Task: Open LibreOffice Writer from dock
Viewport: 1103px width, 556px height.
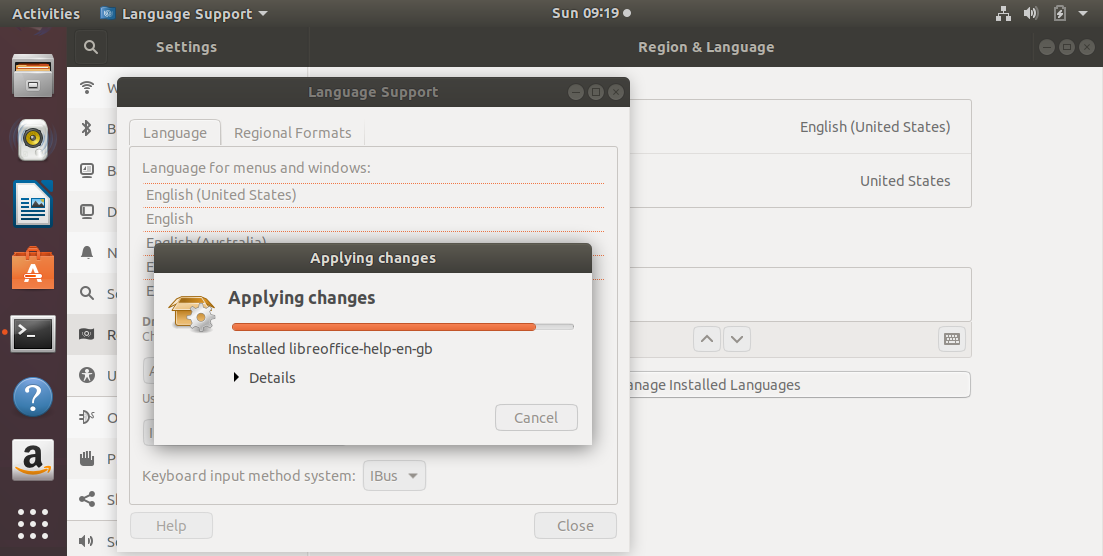Action: coord(33,204)
